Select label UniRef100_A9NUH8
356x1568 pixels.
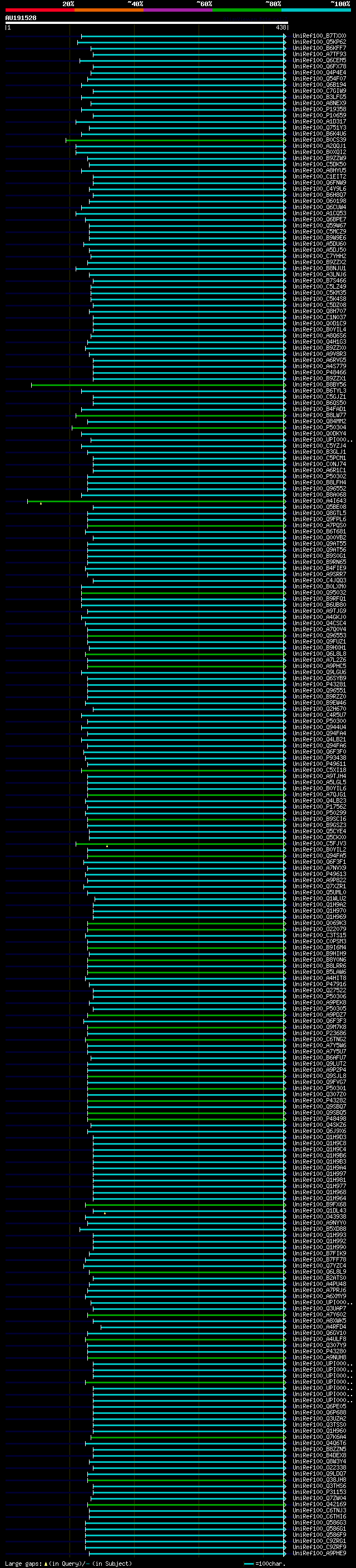coord(319,1357)
